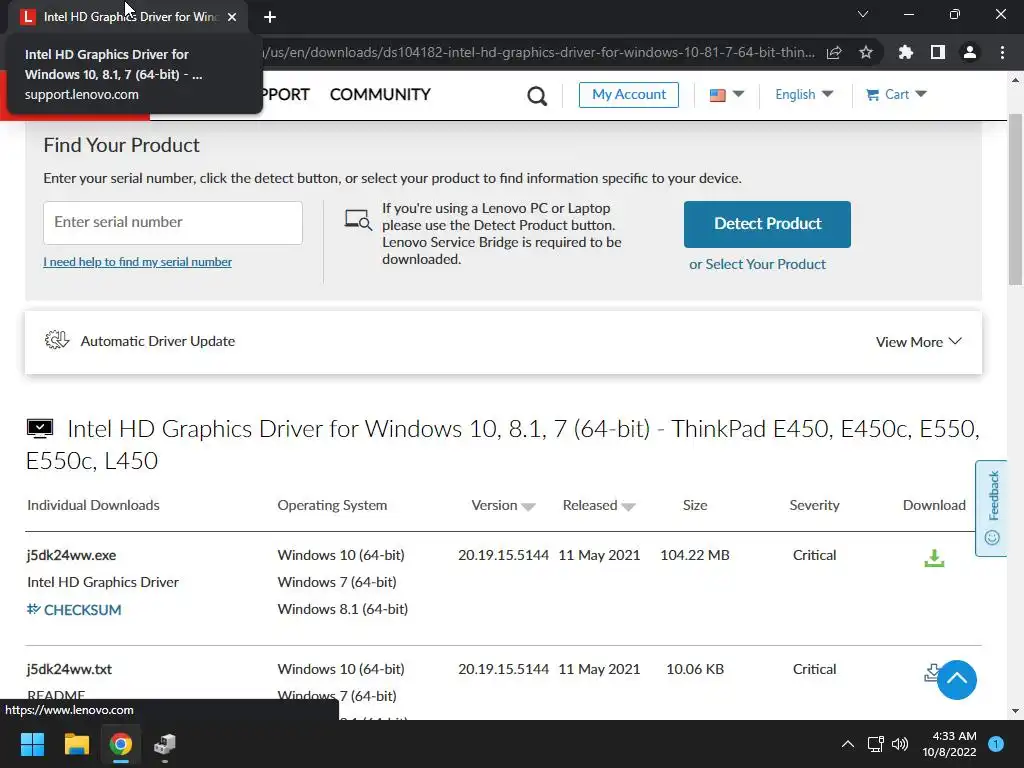Open the Windows Start menu

point(32,744)
